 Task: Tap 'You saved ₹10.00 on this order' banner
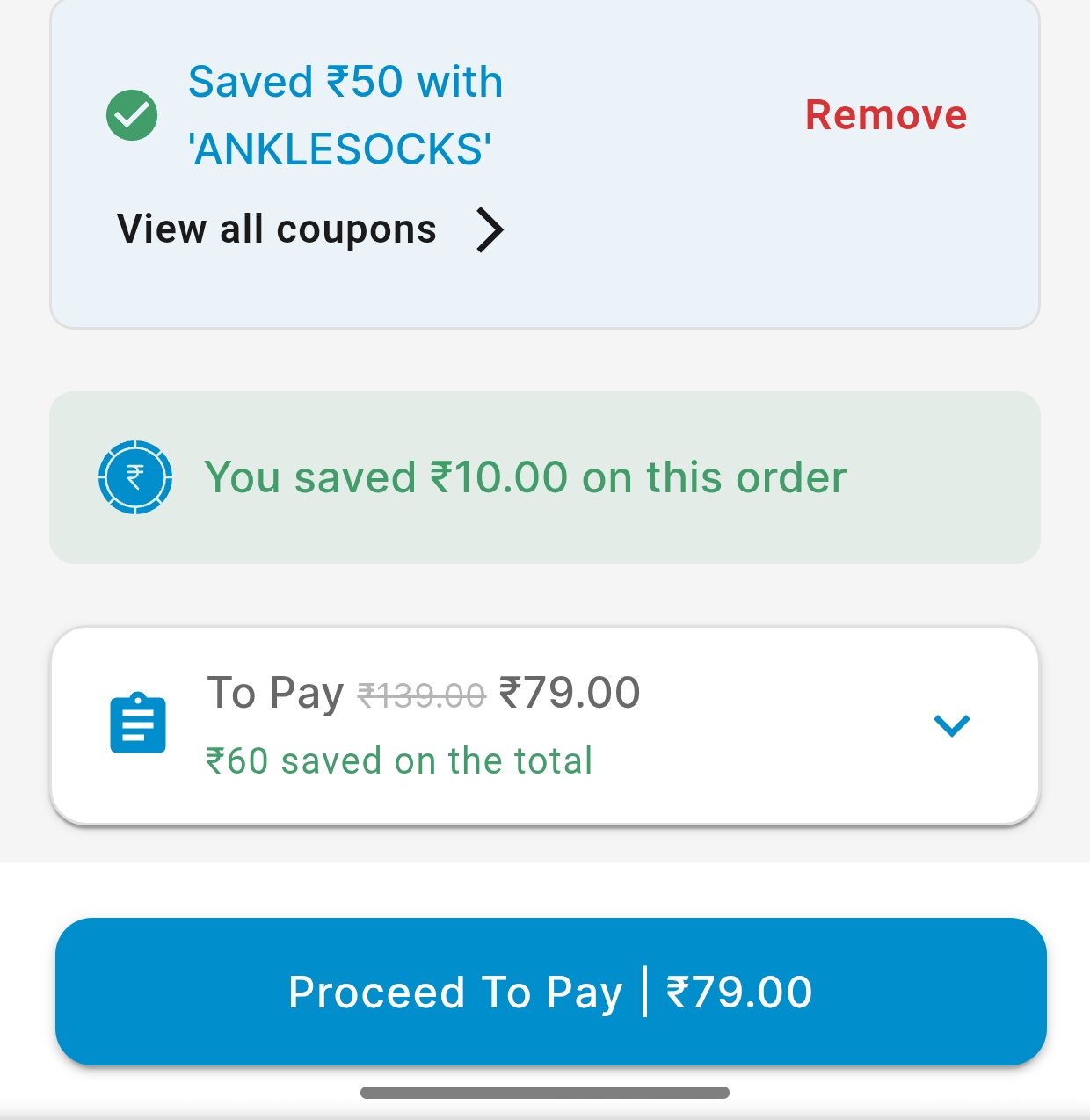pos(526,477)
